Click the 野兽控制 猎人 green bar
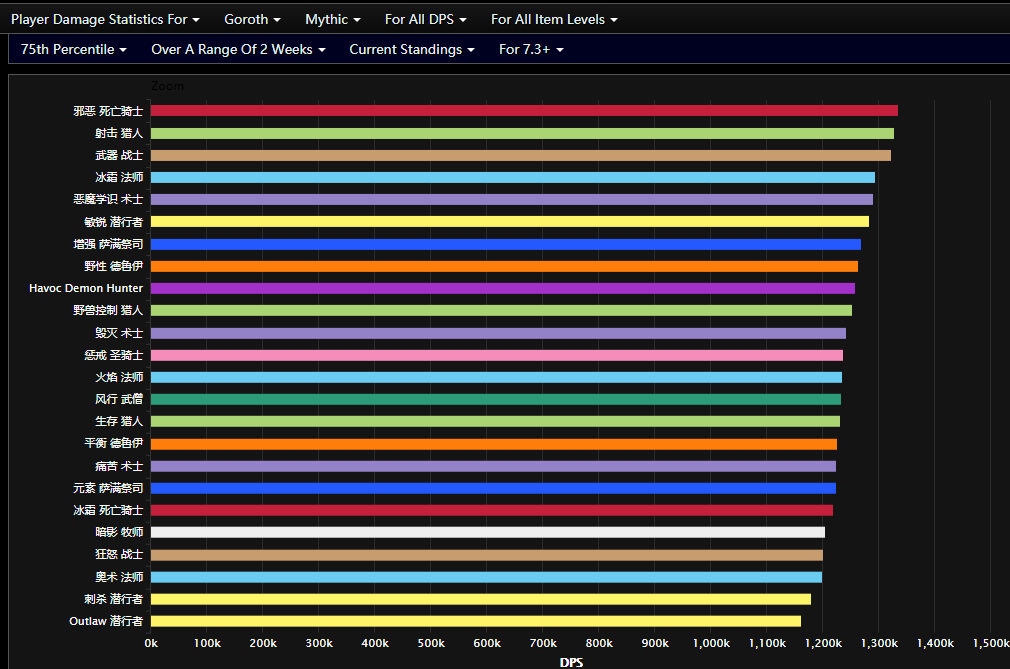Image resolution: width=1010 pixels, height=669 pixels. [501, 310]
